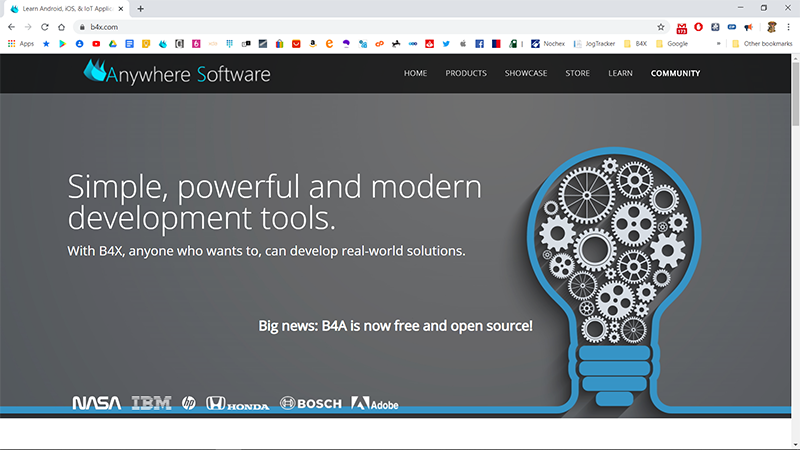Open the B4X bookmarks folder
The image size is (800, 450).
tap(635, 44)
